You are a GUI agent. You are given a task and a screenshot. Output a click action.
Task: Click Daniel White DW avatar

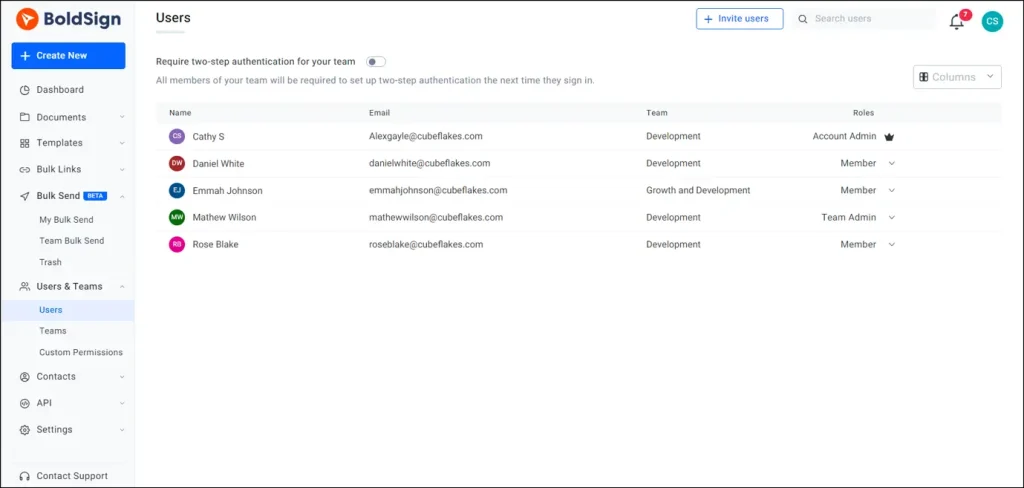pyautogui.click(x=176, y=163)
